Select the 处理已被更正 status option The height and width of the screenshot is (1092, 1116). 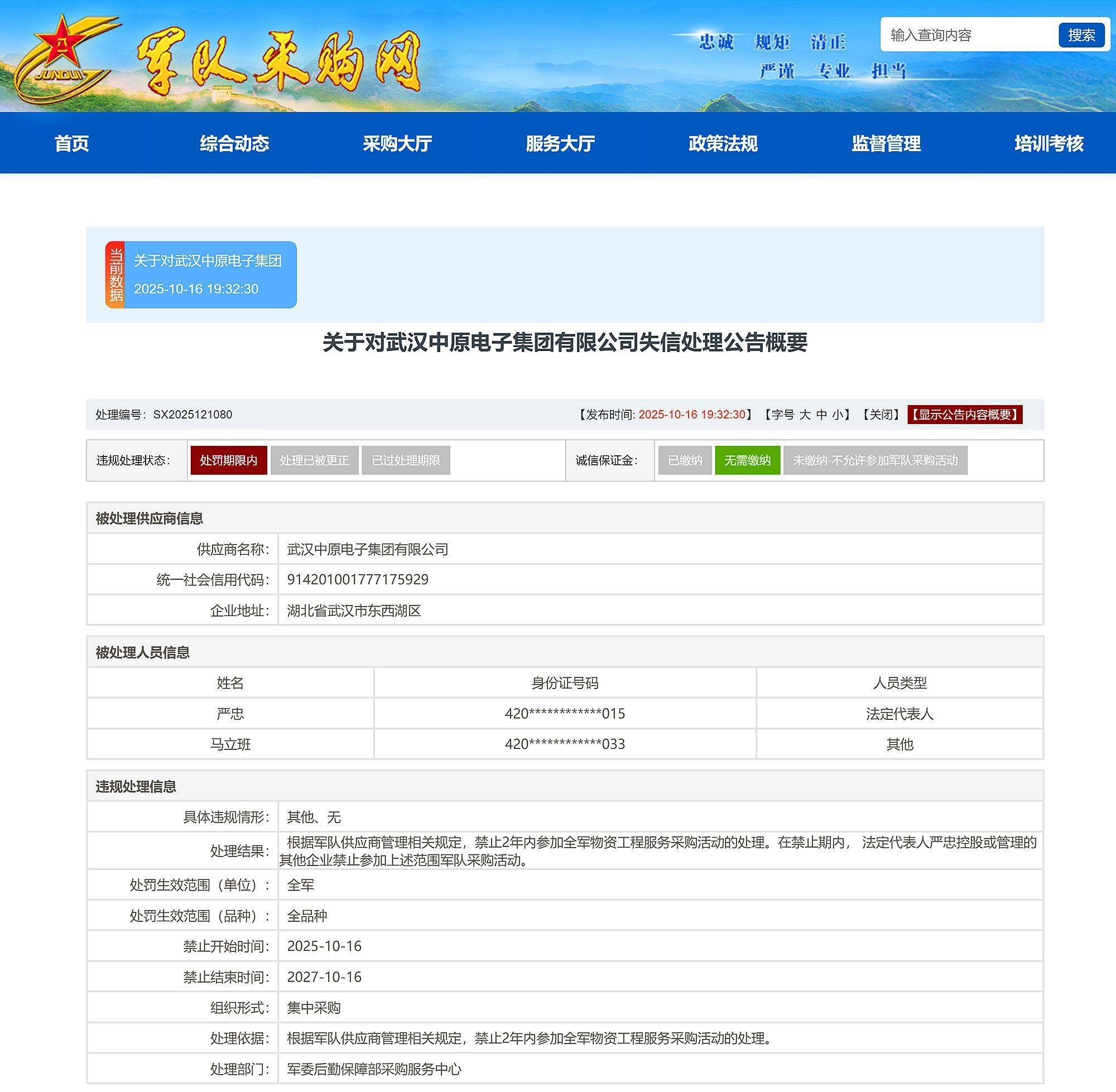click(x=316, y=460)
